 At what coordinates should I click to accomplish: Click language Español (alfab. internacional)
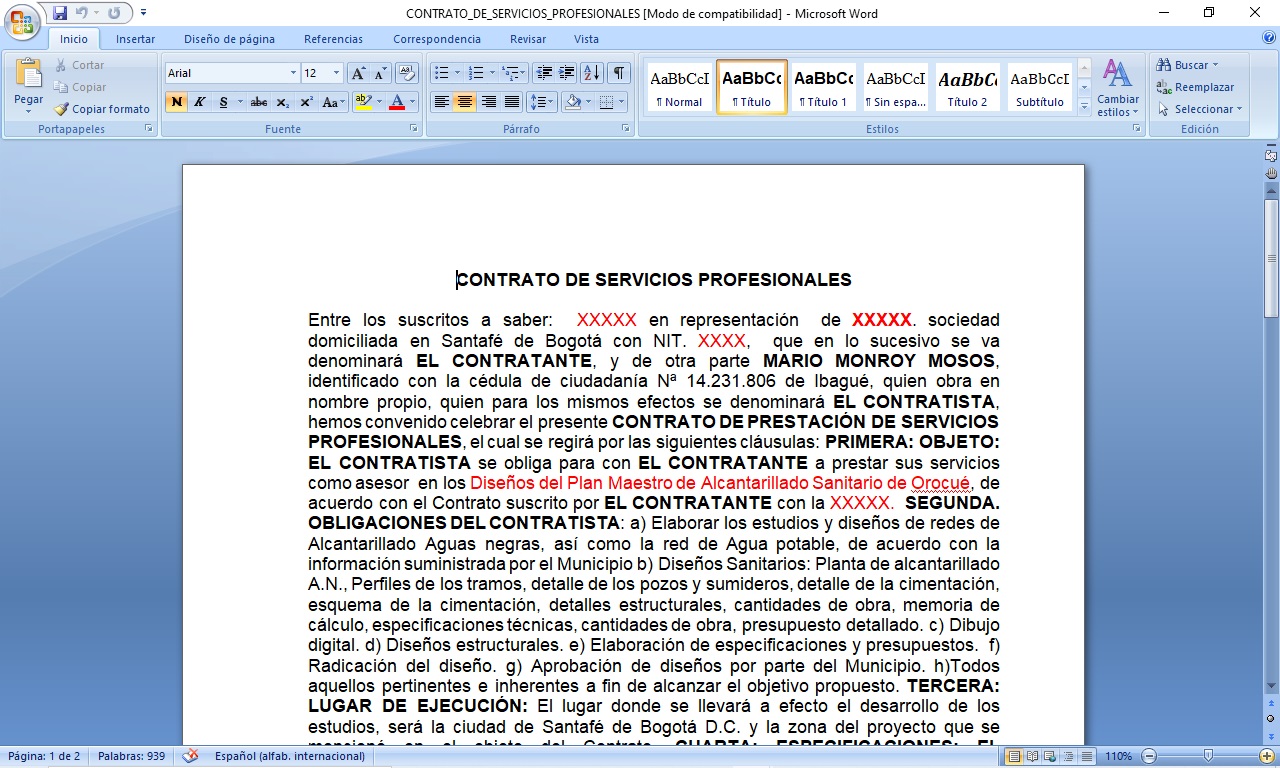[x=290, y=757]
